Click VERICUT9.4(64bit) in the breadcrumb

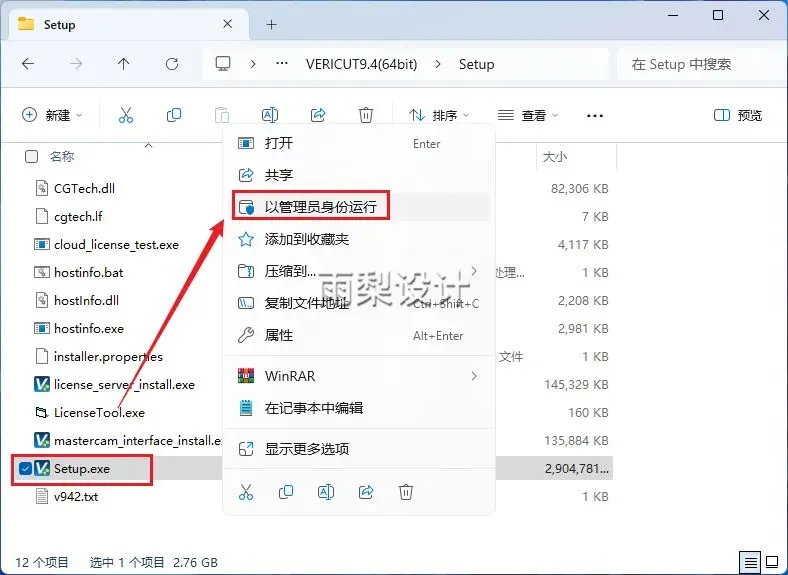point(361,64)
